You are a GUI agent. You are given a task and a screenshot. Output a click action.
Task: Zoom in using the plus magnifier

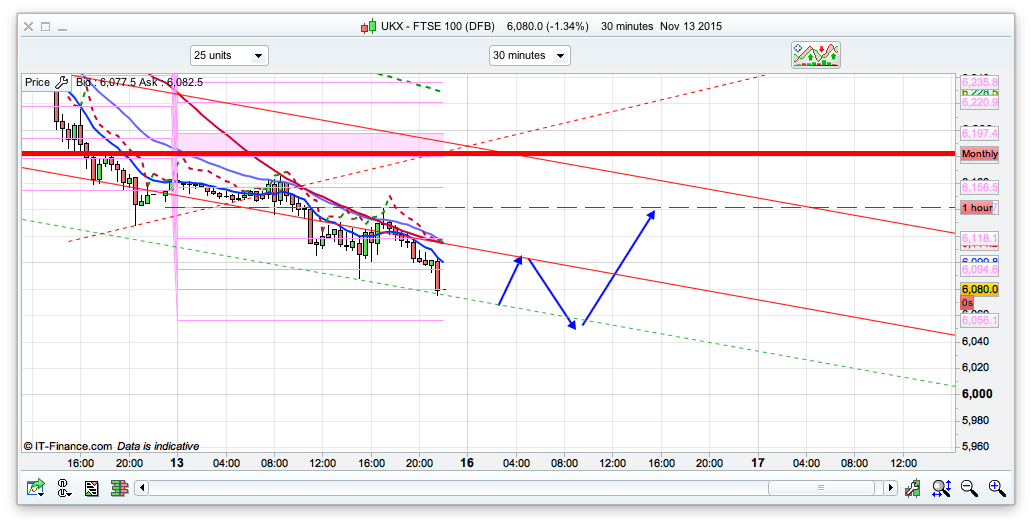pyautogui.click(x=997, y=488)
